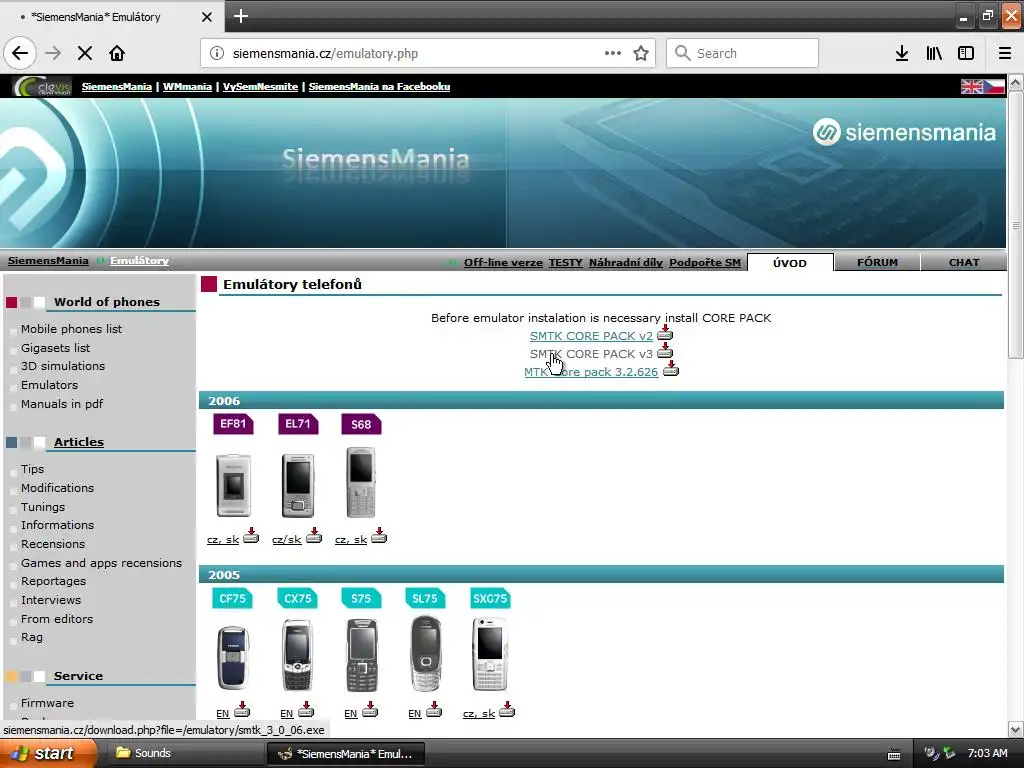Viewport: 1024px width, 768px height.
Task: Open WMmania link in top bar
Action: click(187, 86)
